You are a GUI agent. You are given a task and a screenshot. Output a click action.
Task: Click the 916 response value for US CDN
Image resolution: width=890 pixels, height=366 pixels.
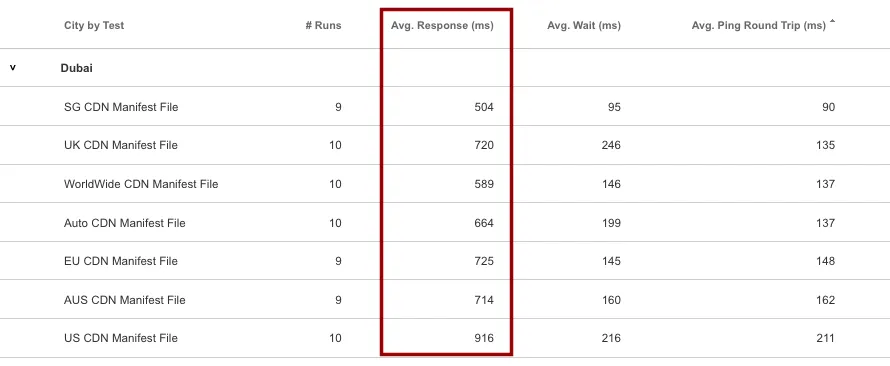(484, 338)
